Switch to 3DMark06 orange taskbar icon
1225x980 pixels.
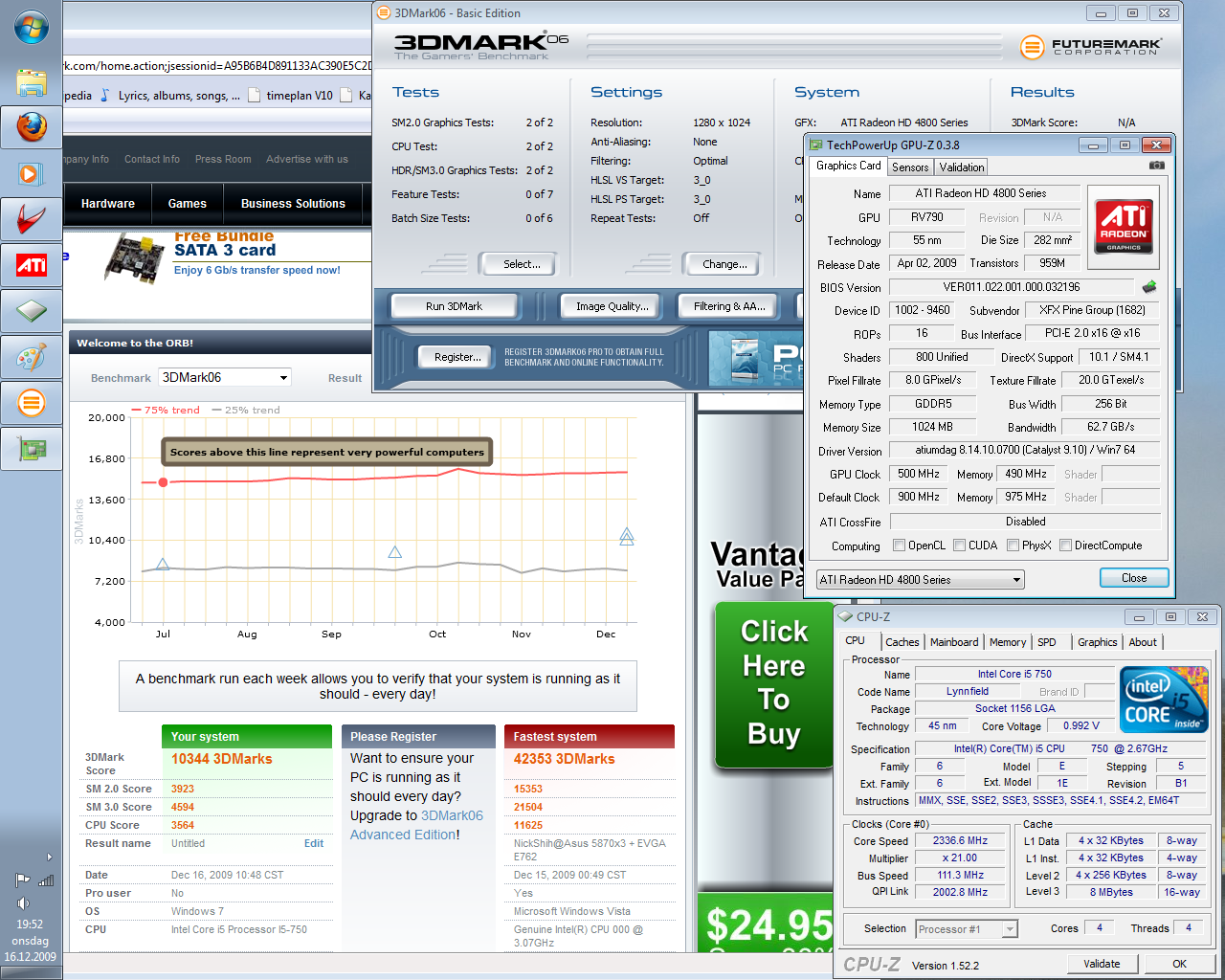pyautogui.click(x=31, y=403)
